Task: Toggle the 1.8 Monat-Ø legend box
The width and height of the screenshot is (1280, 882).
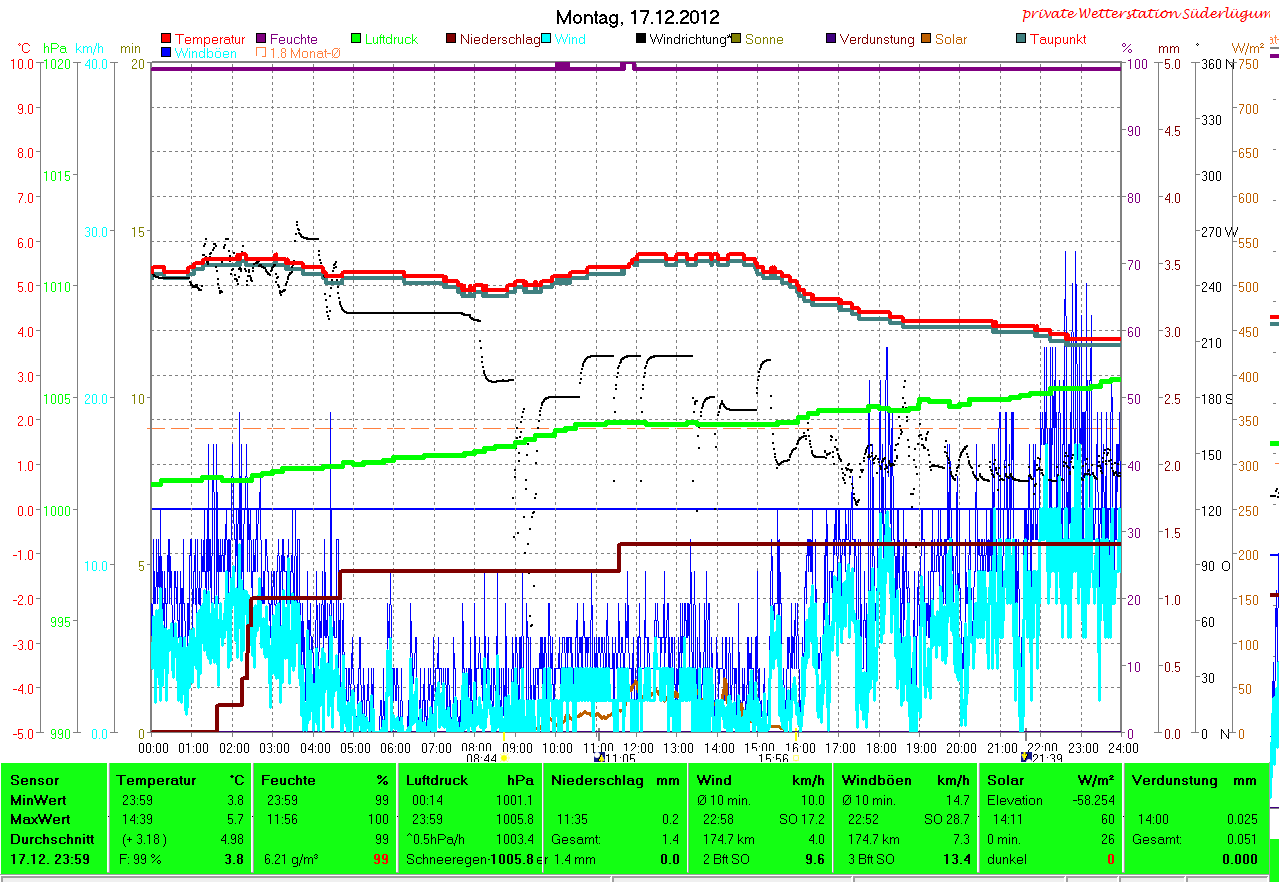Action: click(262, 53)
